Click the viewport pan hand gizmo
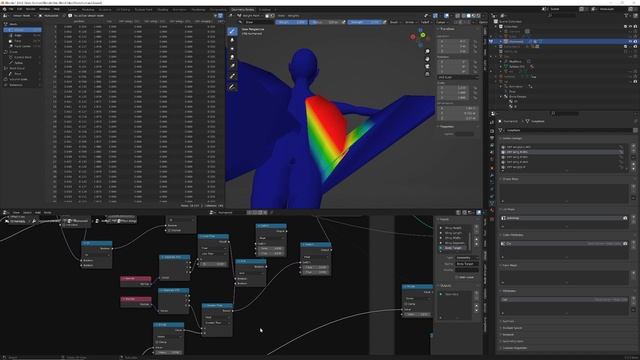 [427, 59]
